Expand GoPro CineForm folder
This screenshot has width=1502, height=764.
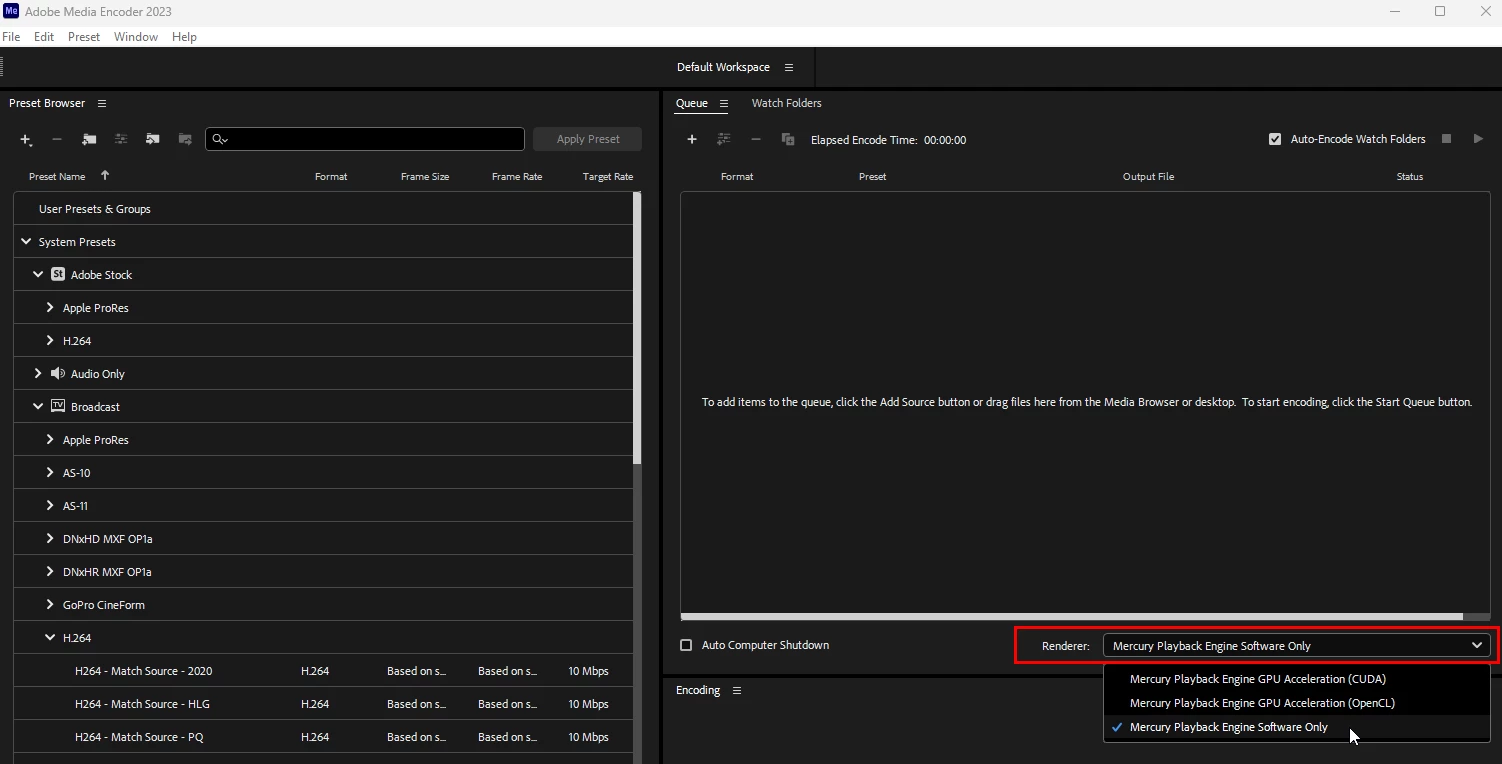pos(50,604)
